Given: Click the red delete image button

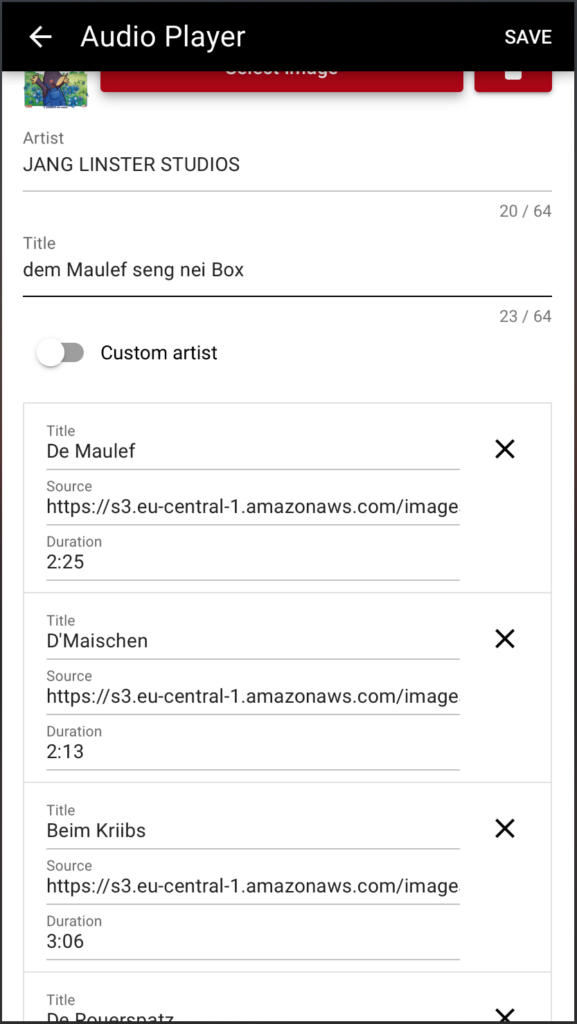Looking at the screenshot, I should point(513,80).
